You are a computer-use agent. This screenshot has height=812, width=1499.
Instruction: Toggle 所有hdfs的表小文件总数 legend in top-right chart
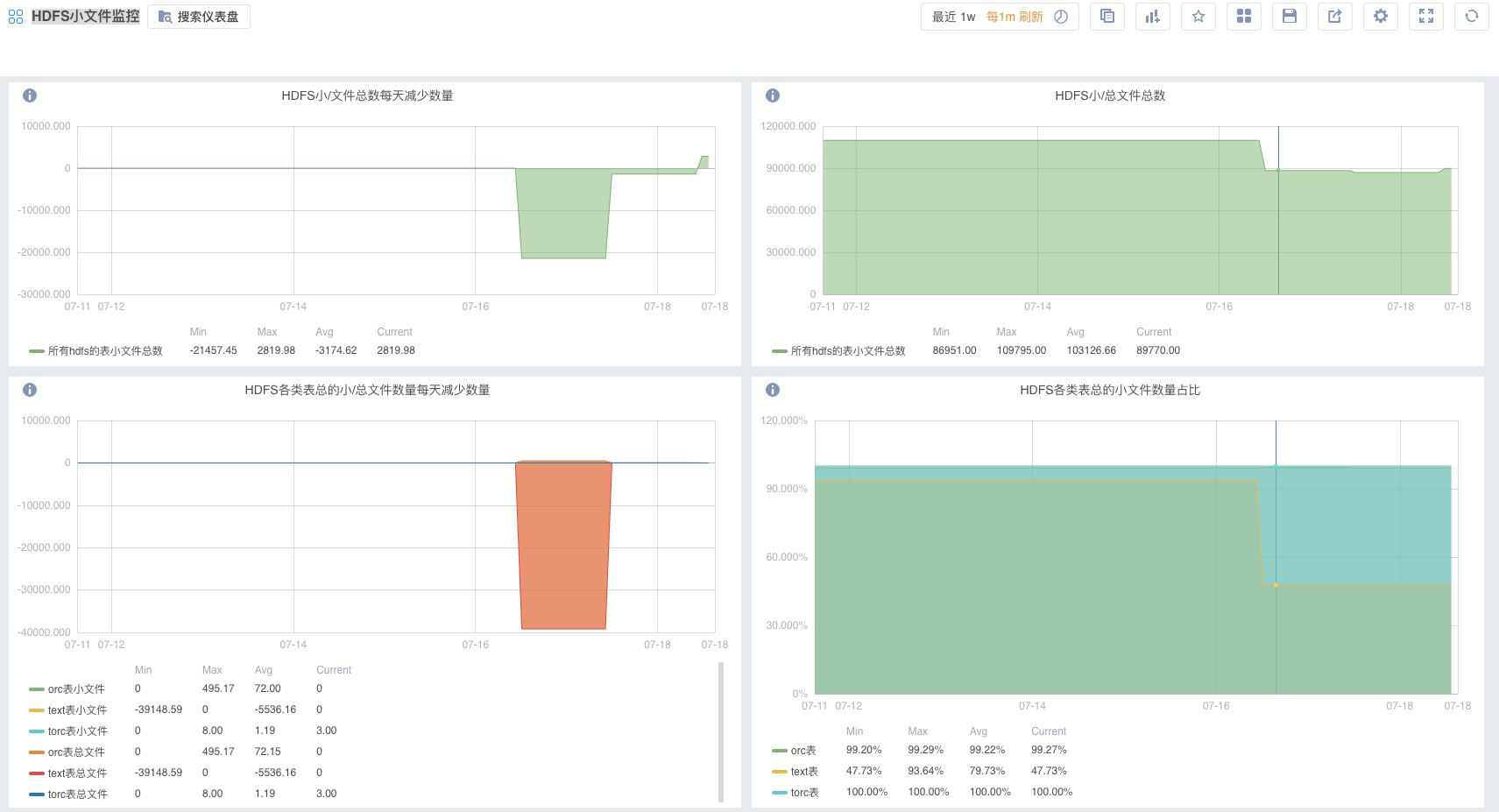tap(848, 351)
